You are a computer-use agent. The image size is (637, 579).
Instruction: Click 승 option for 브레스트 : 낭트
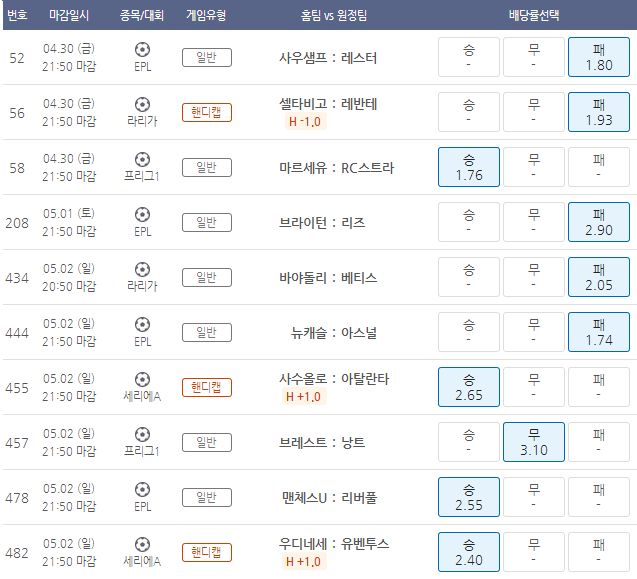pyautogui.click(x=469, y=442)
